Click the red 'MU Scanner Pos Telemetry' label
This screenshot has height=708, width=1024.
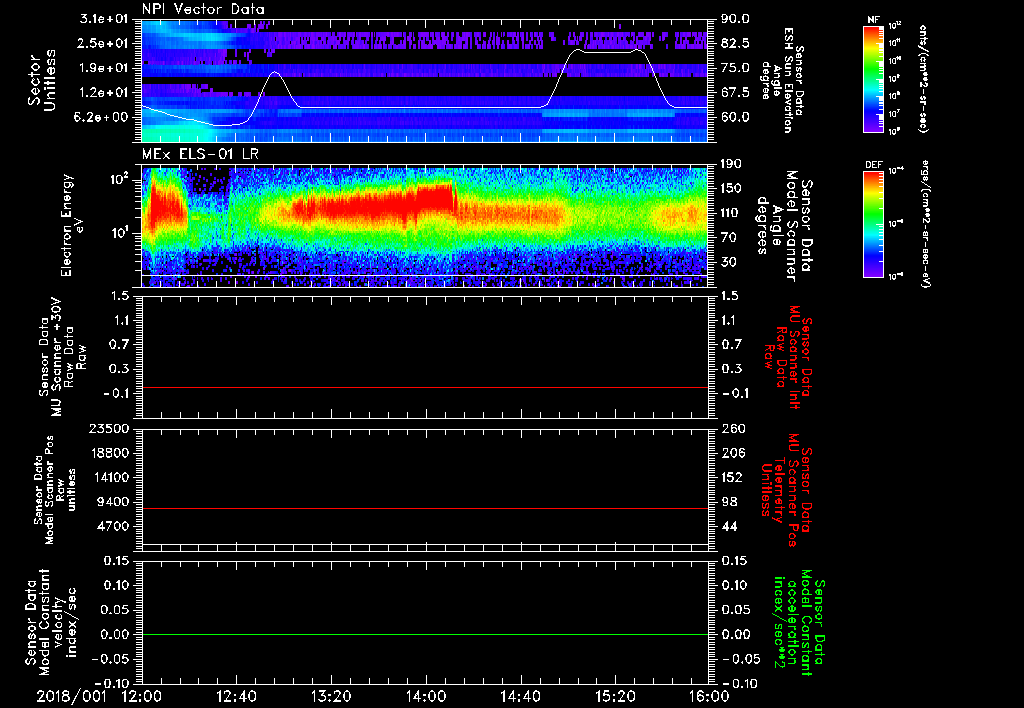tap(787, 490)
